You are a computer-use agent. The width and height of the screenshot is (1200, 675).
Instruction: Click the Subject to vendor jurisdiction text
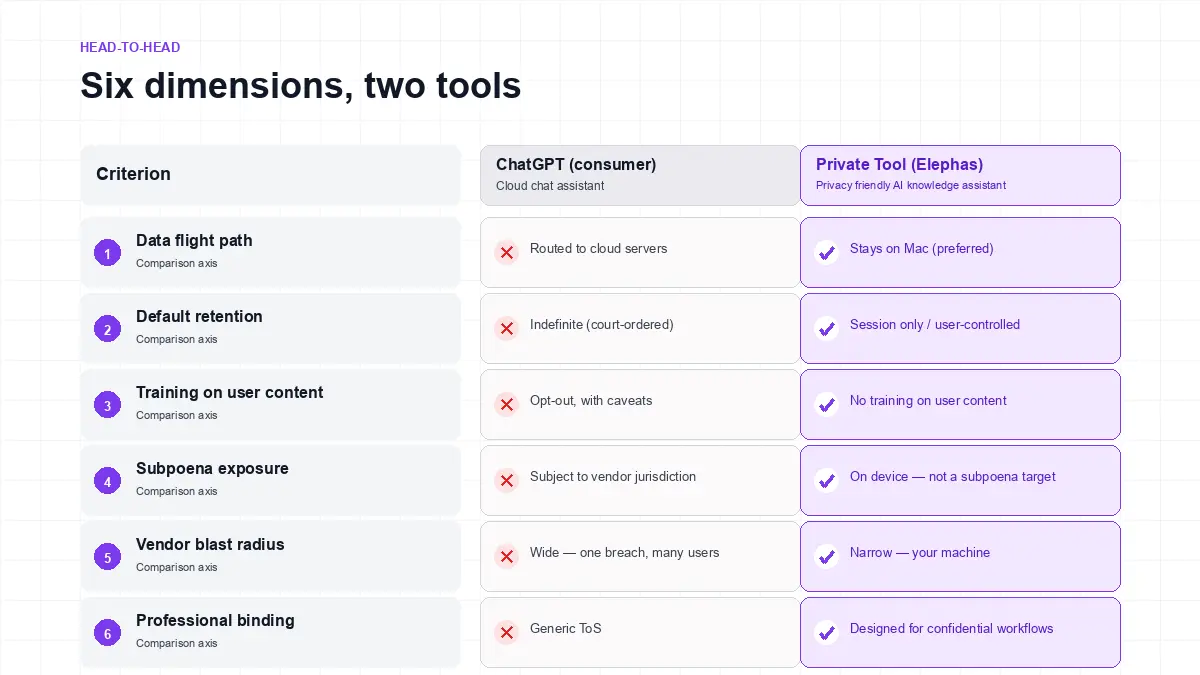click(613, 477)
